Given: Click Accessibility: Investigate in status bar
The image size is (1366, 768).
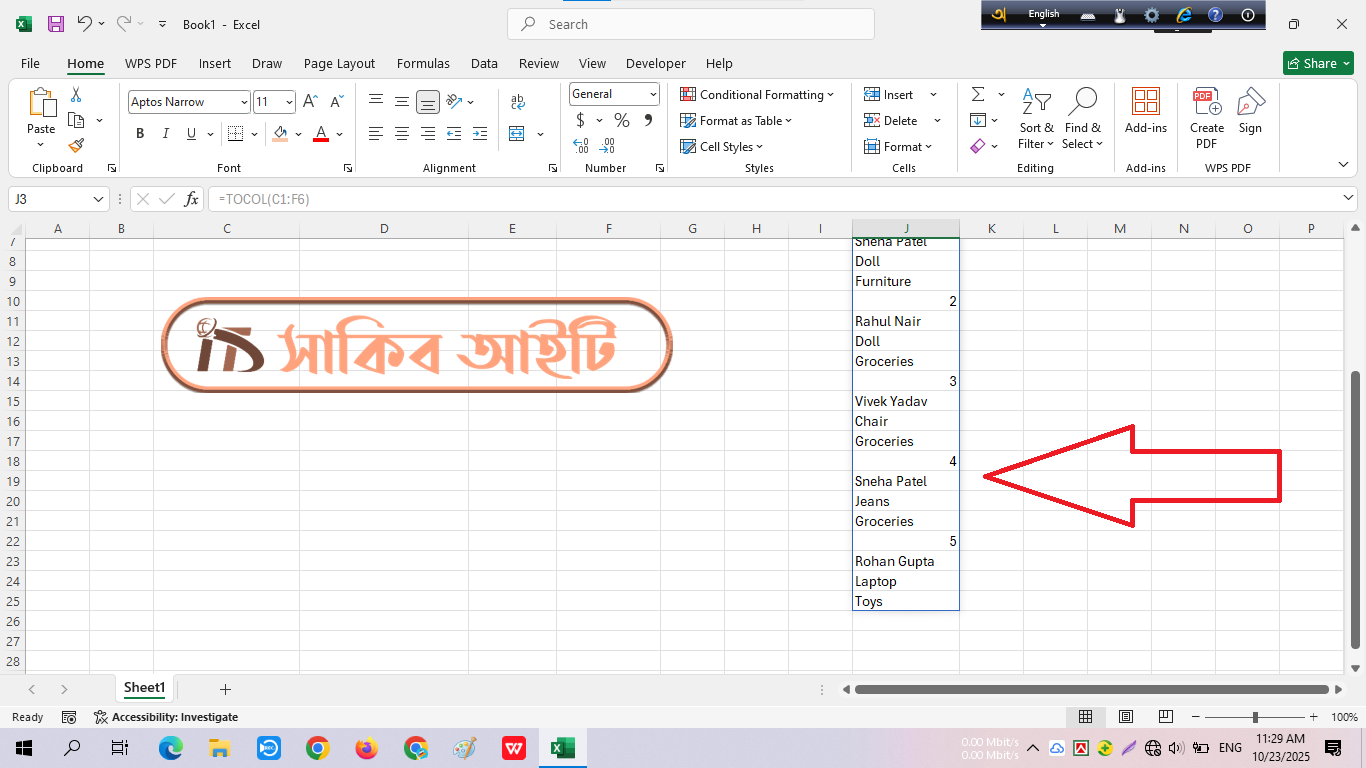Looking at the screenshot, I should click(166, 717).
